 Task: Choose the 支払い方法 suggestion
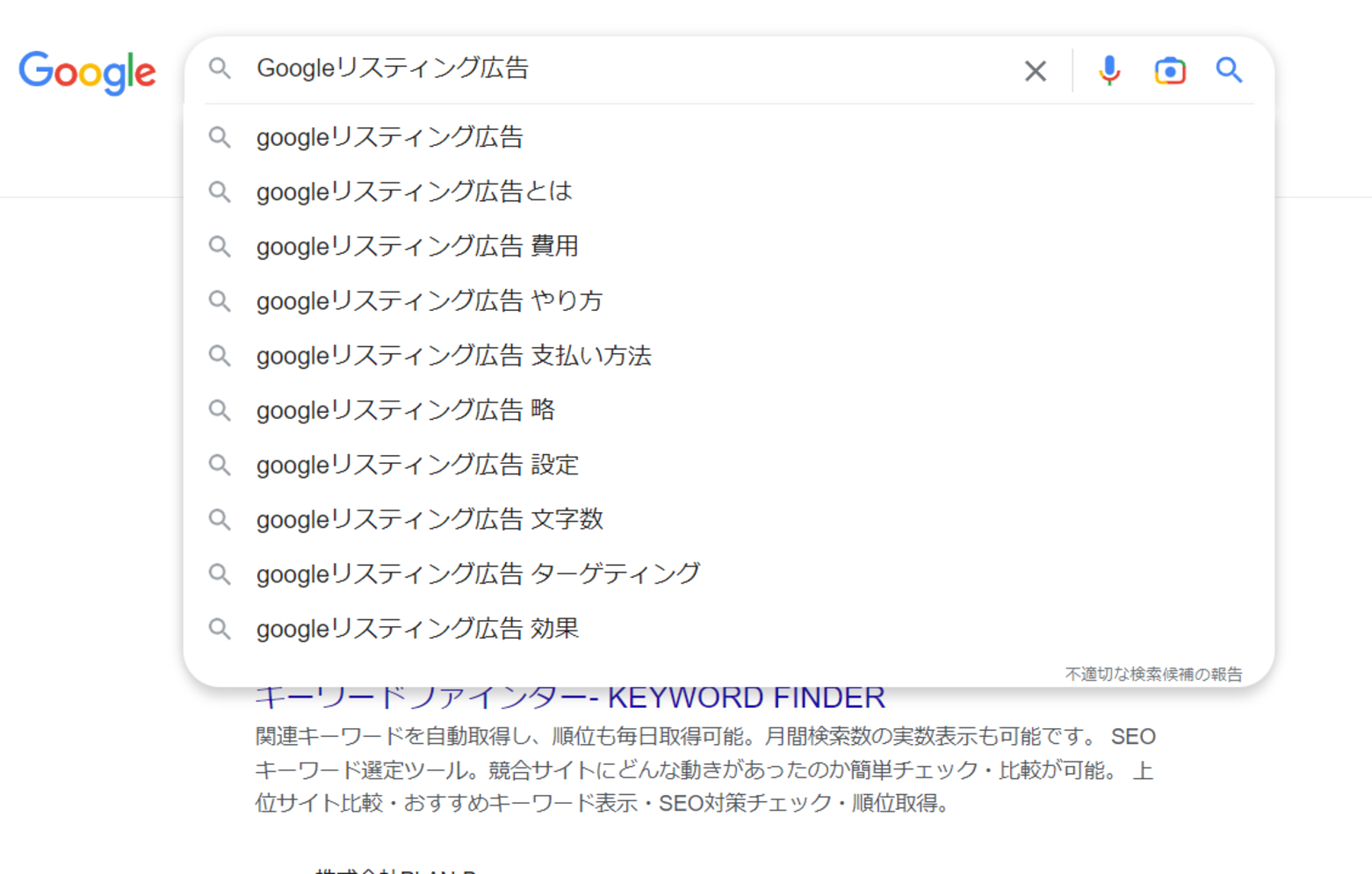click(453, 356)
